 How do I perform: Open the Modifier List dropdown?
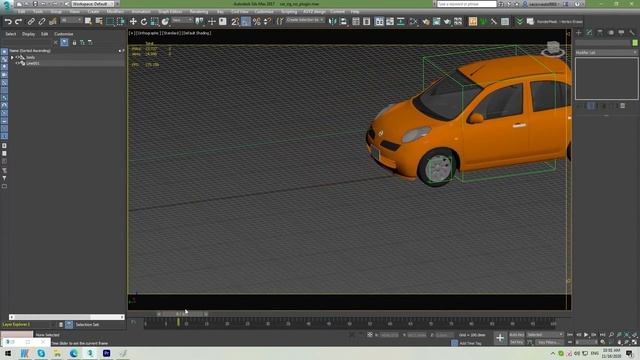coord(606,53)
